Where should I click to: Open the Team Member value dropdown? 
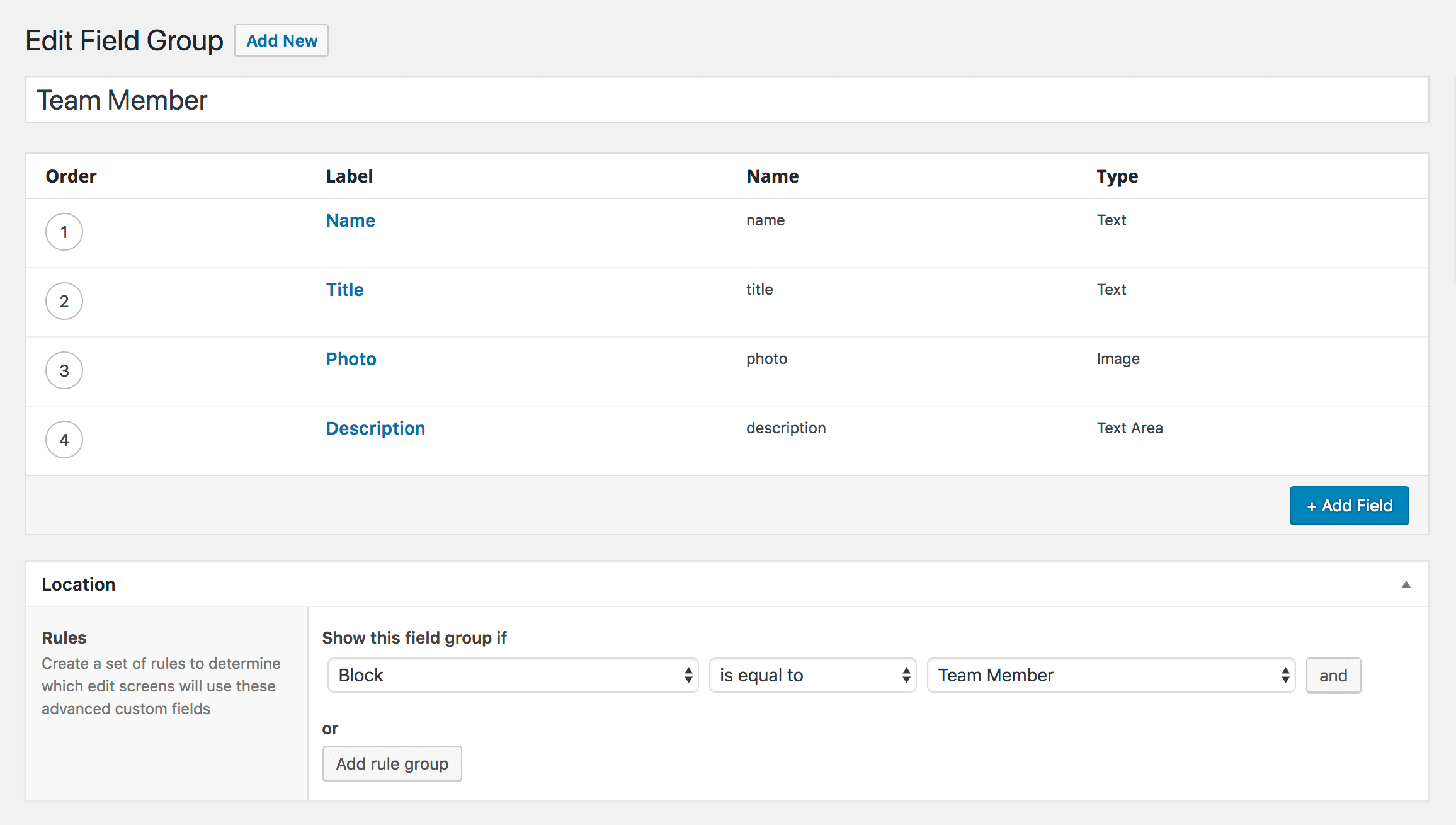pyautogui.click(x=1111, y=675)
